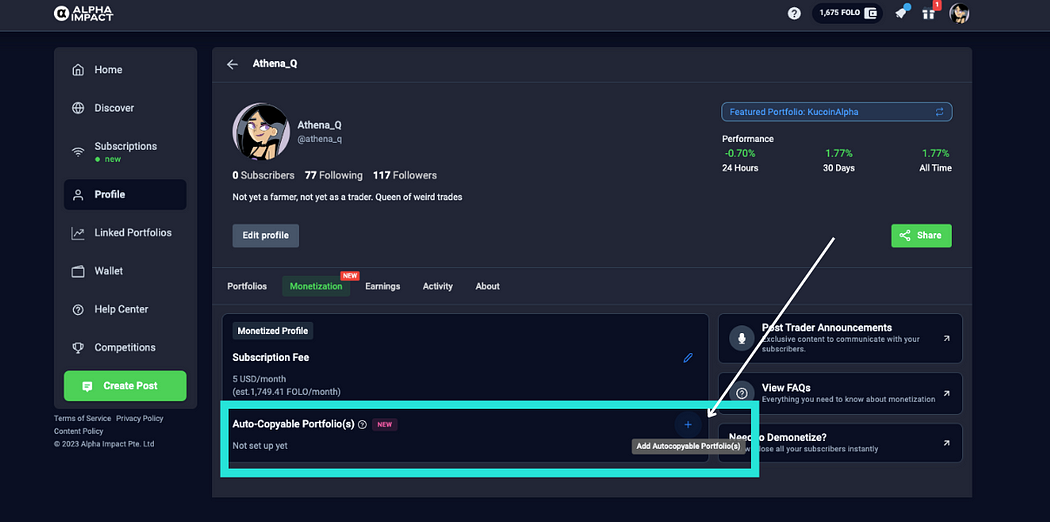The height and width of the screenshot is (522, 1050).
Task: Open the Need to Demonetize card
Action: click(840, 443)
